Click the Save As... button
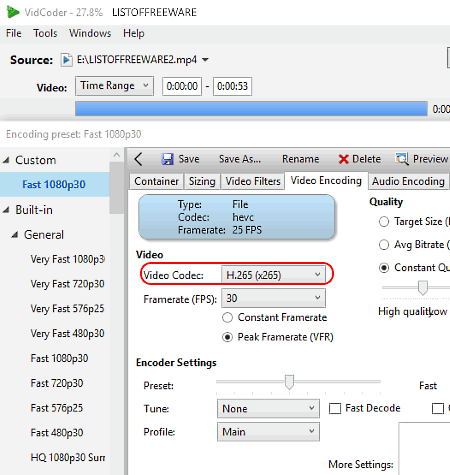This screenshot has width=450, height=475. point(240,159)
